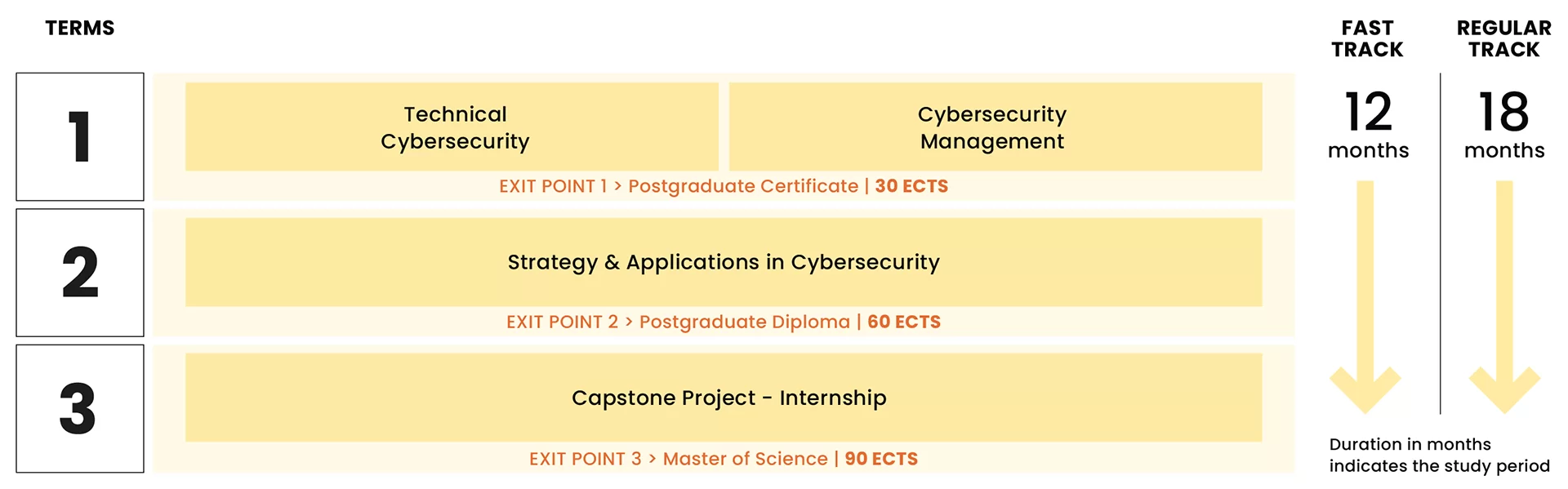Open the Cybersecurity Management module block
This screenshot has width=1568, height=489.
pos(996,127)
